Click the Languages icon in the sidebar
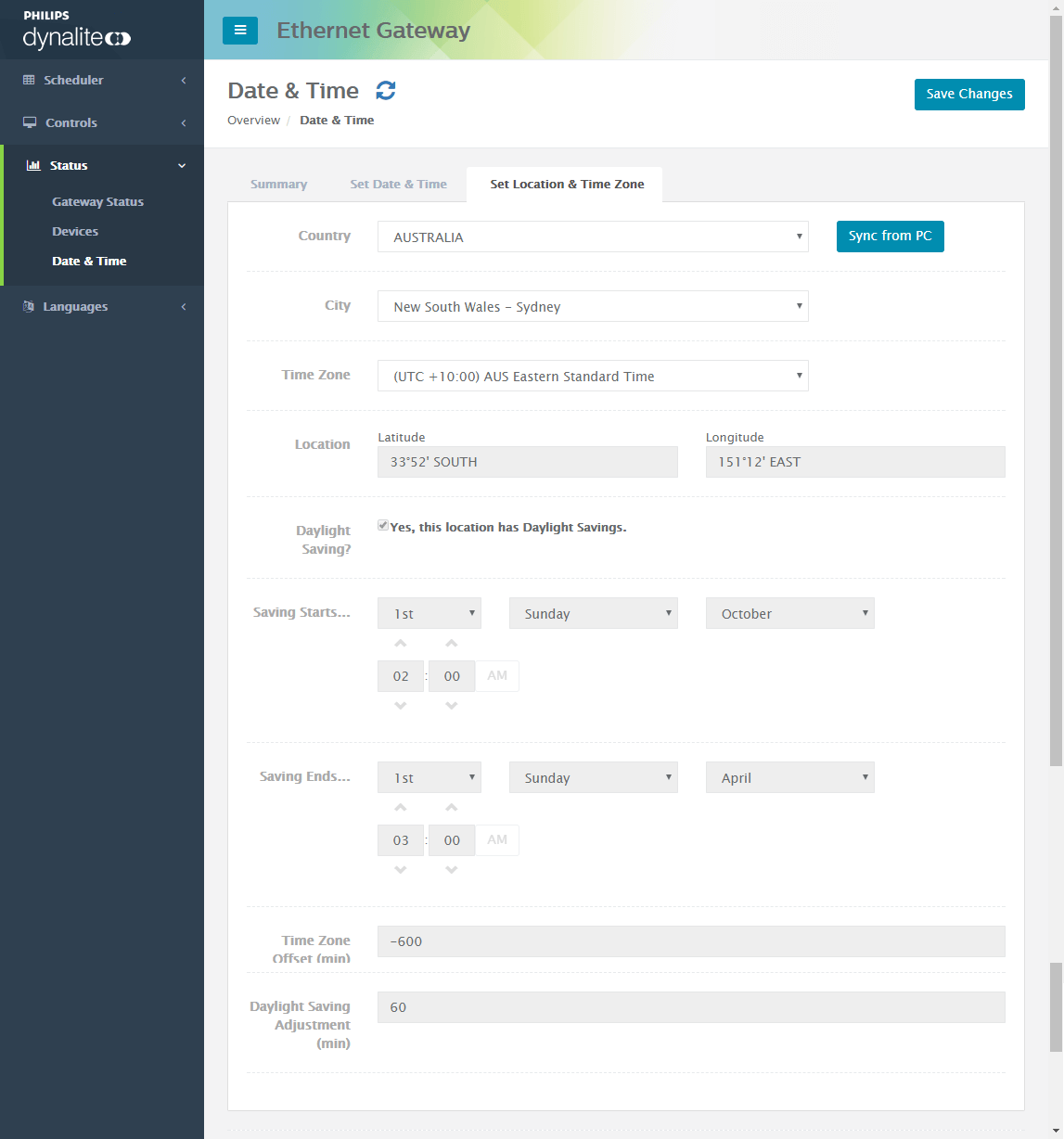This screenshot has height=1139, width=1064. [29, 306]
